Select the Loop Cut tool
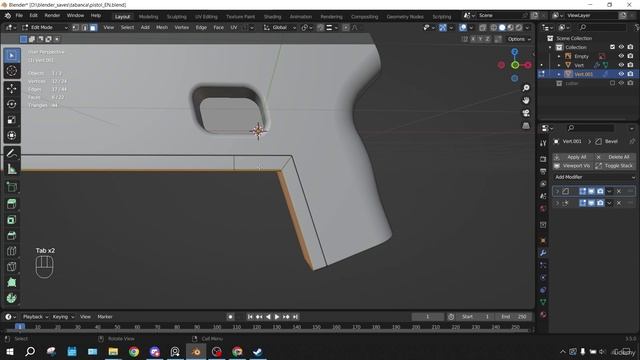Image resolution: width=640 pixels, height=360 pixels. pyautogui.click(x=12, y=251)
